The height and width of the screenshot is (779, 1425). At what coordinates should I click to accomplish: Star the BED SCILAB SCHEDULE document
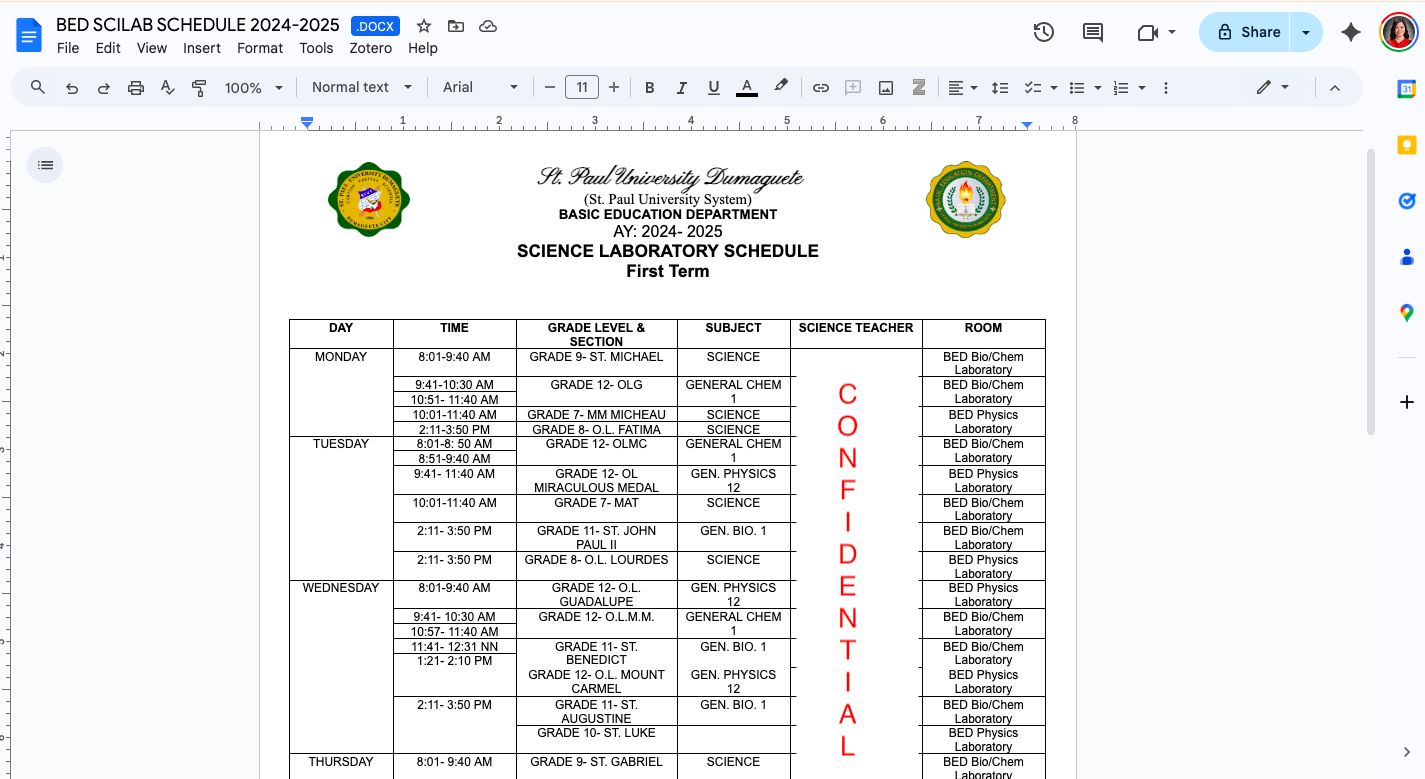[424, 26]
